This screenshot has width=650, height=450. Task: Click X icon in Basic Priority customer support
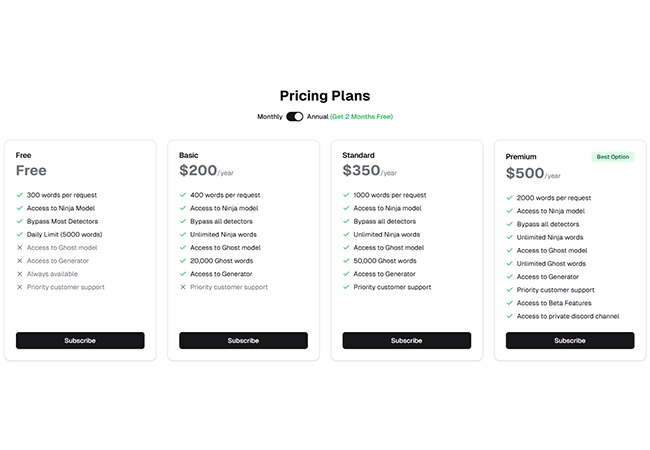pyautogui.click(x=183, y=287)
